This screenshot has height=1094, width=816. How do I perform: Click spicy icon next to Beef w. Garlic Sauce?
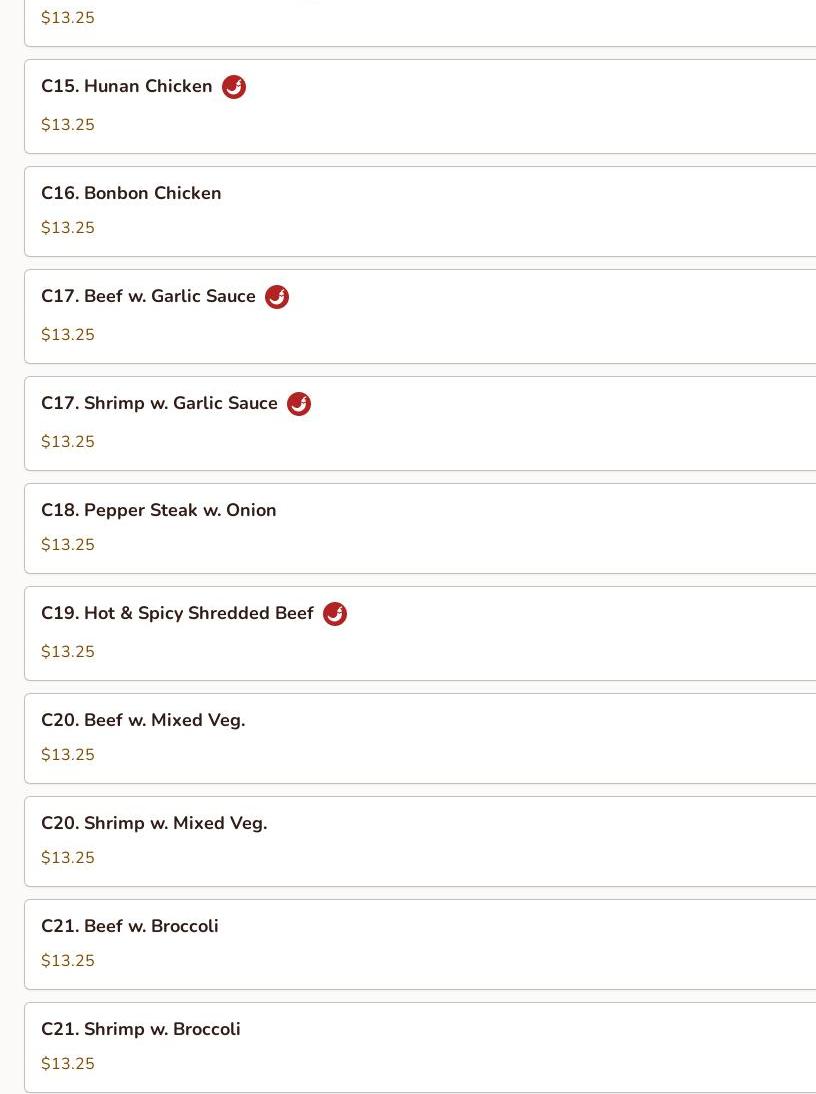pos(277,297)
